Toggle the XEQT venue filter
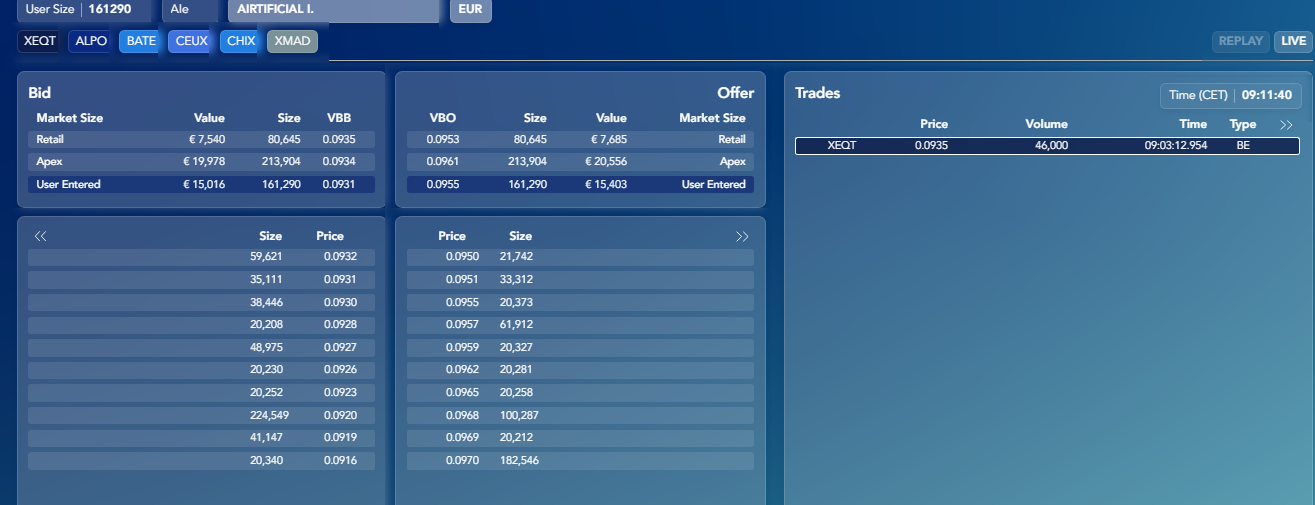Viewport: 1315px width, 505px height. [40, 41]
